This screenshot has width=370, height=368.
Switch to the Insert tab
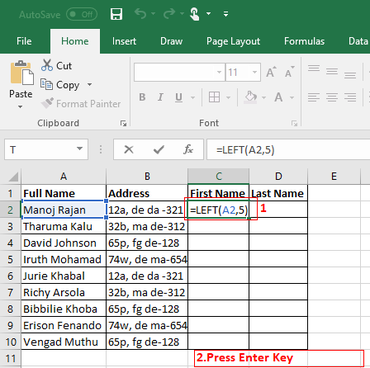click(x=124, y=41)
